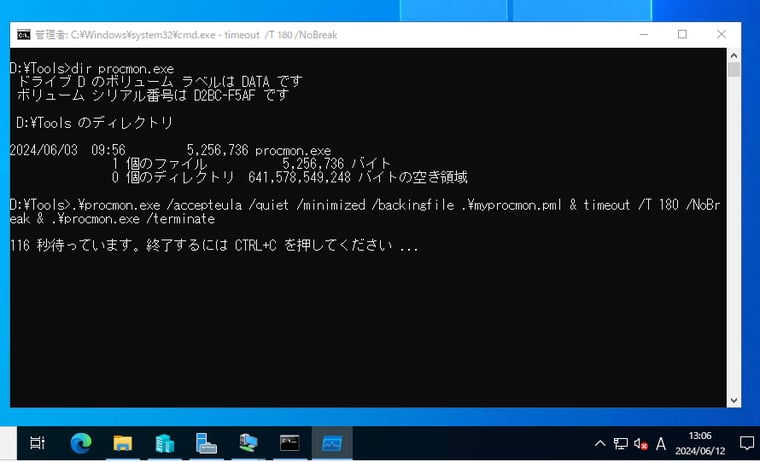
Task: Open network status tray icon
Action: click(620, 443)
